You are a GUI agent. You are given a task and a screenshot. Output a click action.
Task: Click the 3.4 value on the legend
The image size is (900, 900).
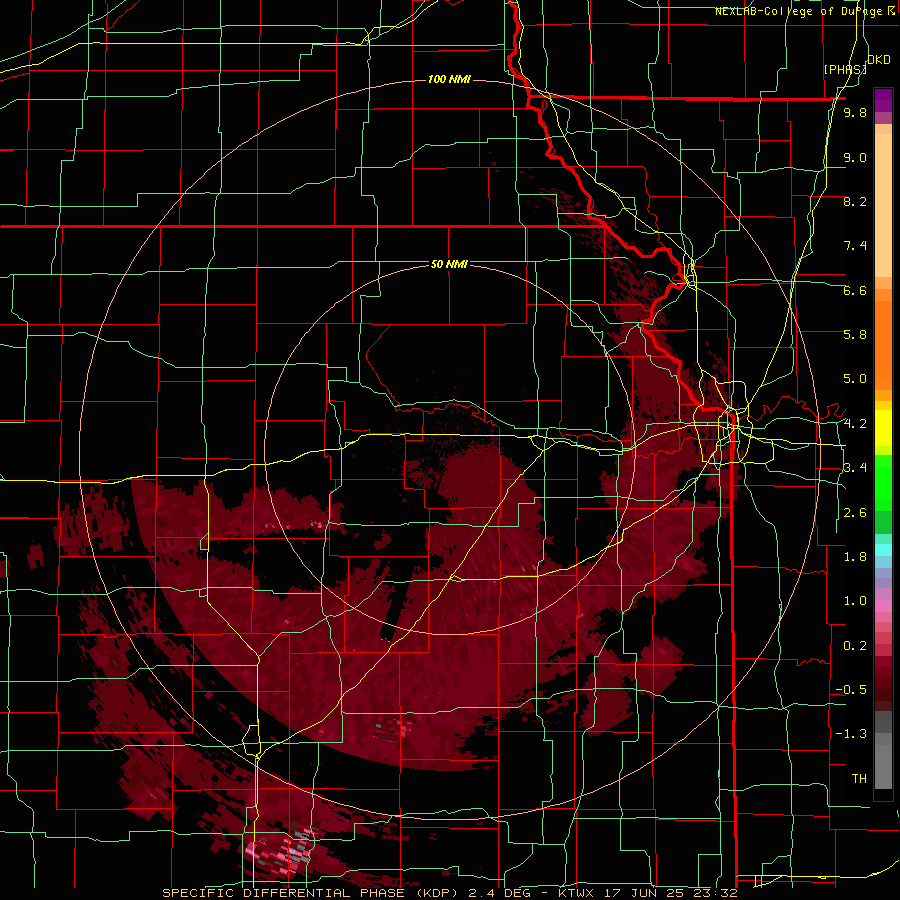pos(855,468)
